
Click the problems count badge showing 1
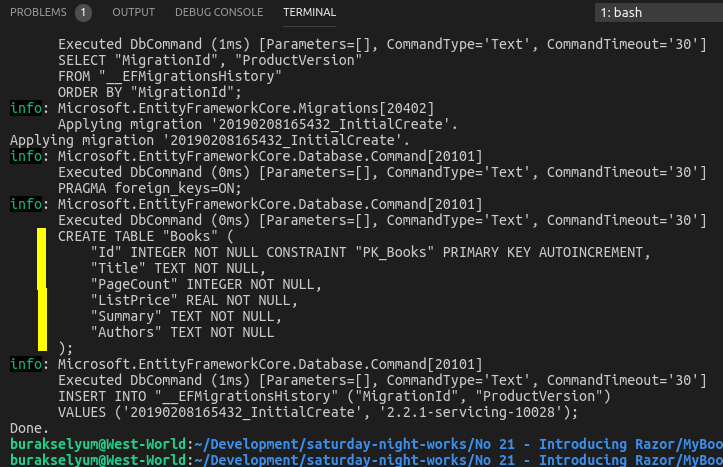click(83, 13)
